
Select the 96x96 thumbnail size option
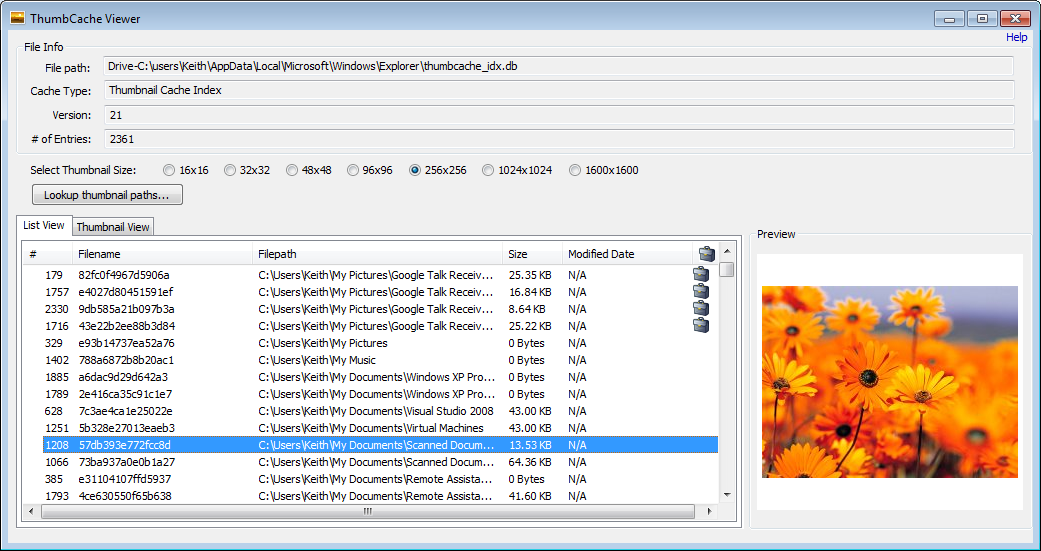pyautogui.click(x=353, y=170)
